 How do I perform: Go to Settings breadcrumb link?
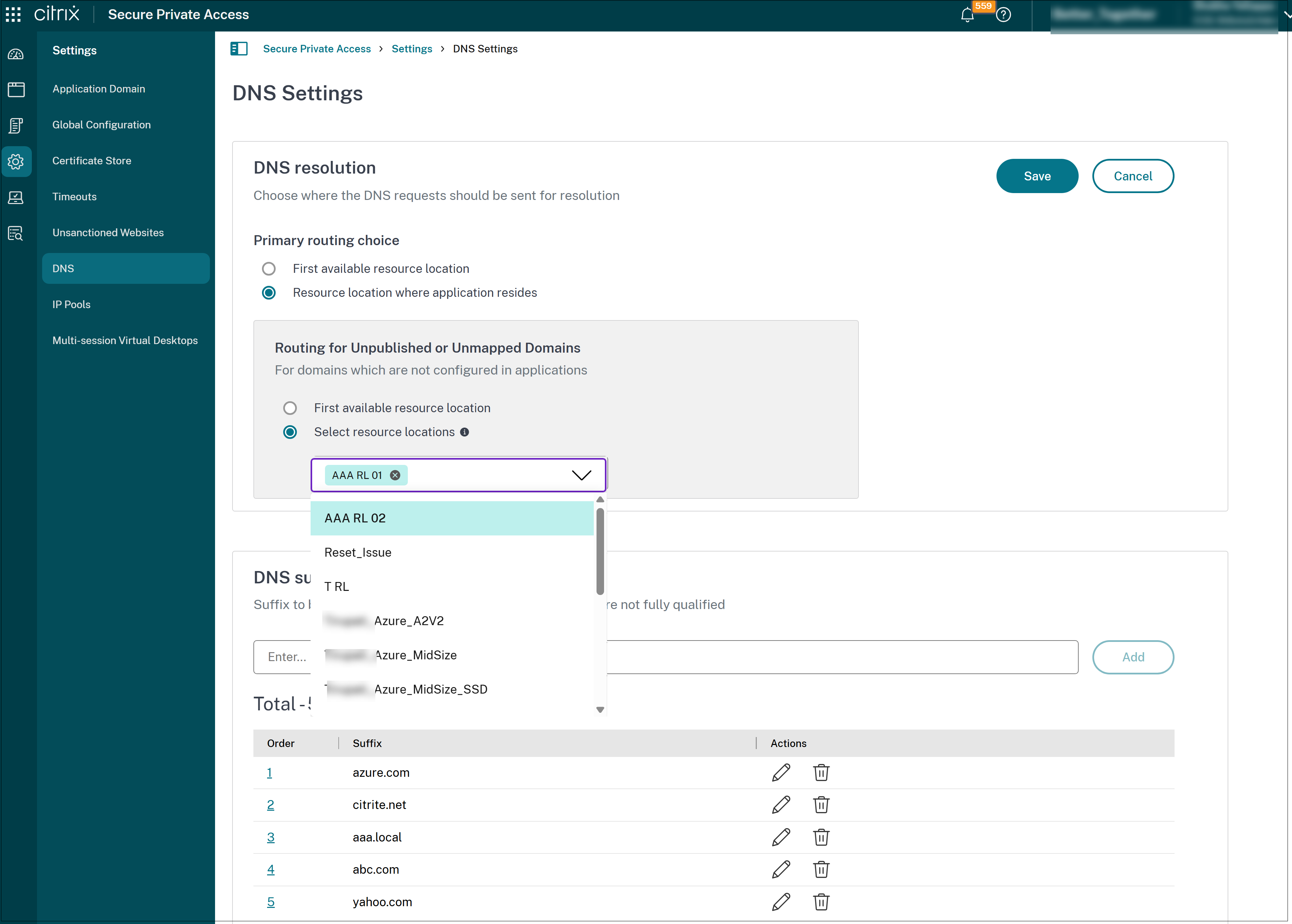(412, 49)
